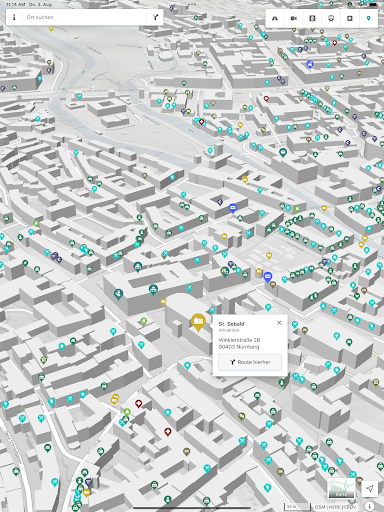Click the map scale bar
Viewport: 384px width, 512px height.
click(x=297, y=507)
